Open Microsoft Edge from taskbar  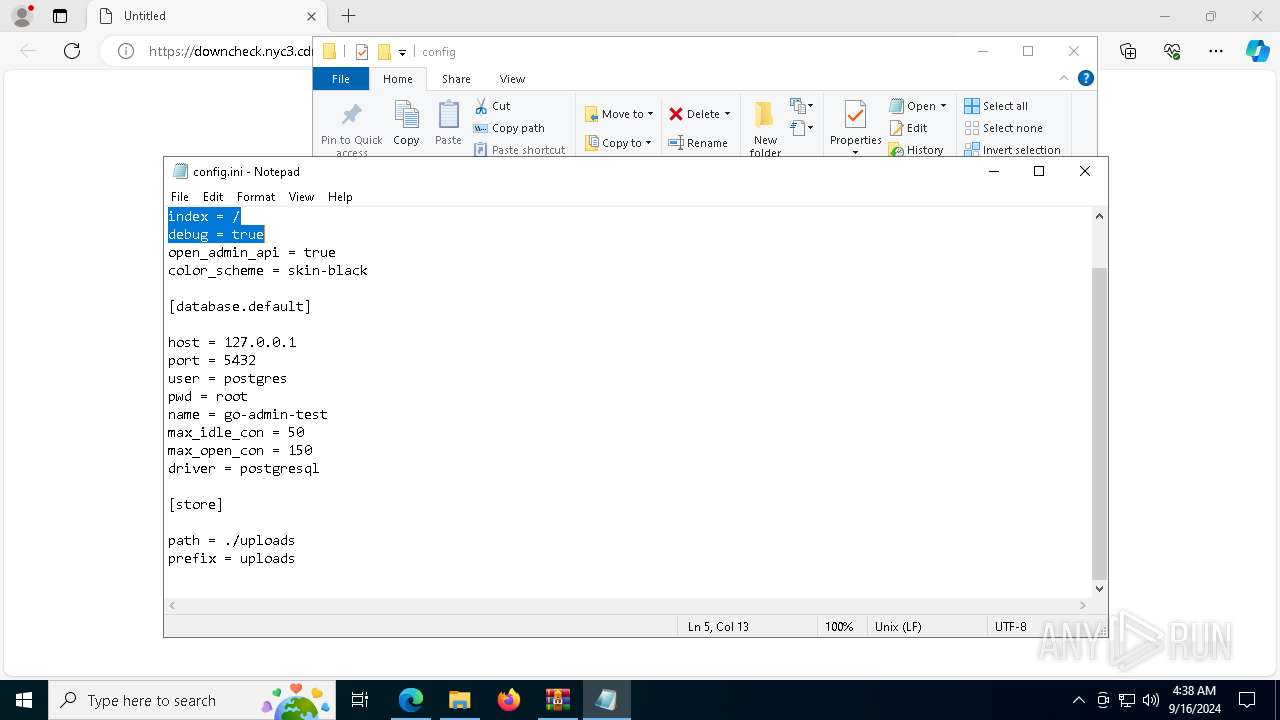coord(411,700)
